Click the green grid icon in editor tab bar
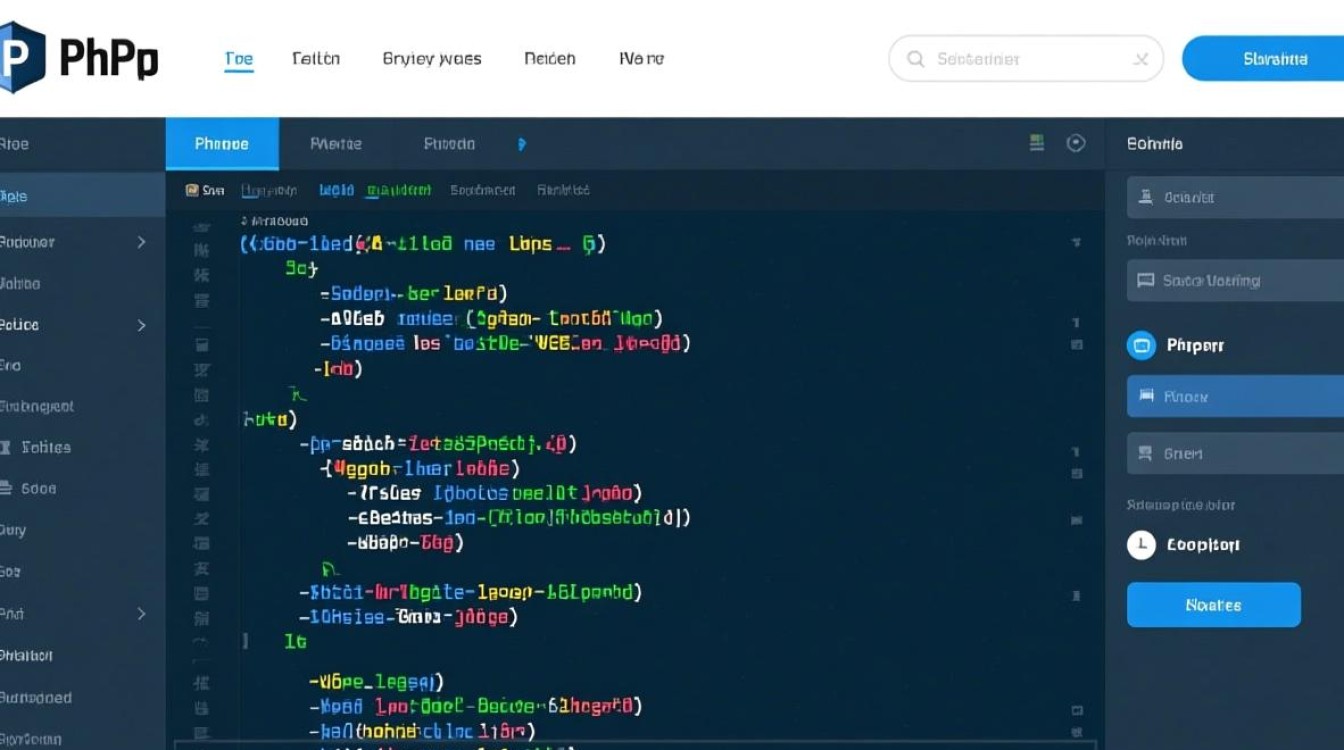The height and width of the screenshot is (750, 1344). click(1037, 143)
